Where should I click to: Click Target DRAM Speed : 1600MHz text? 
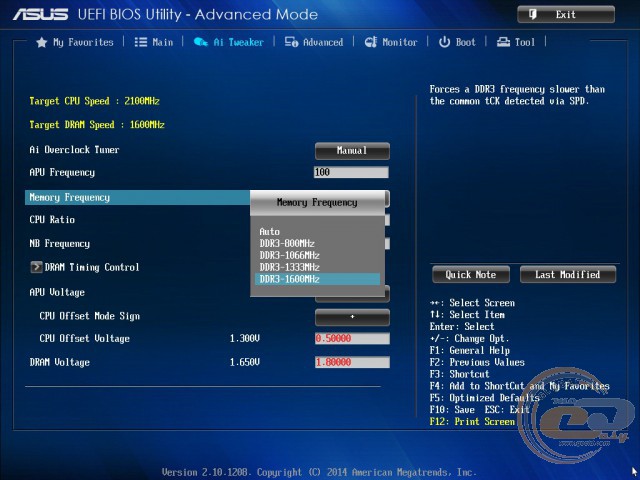point(97,125)
